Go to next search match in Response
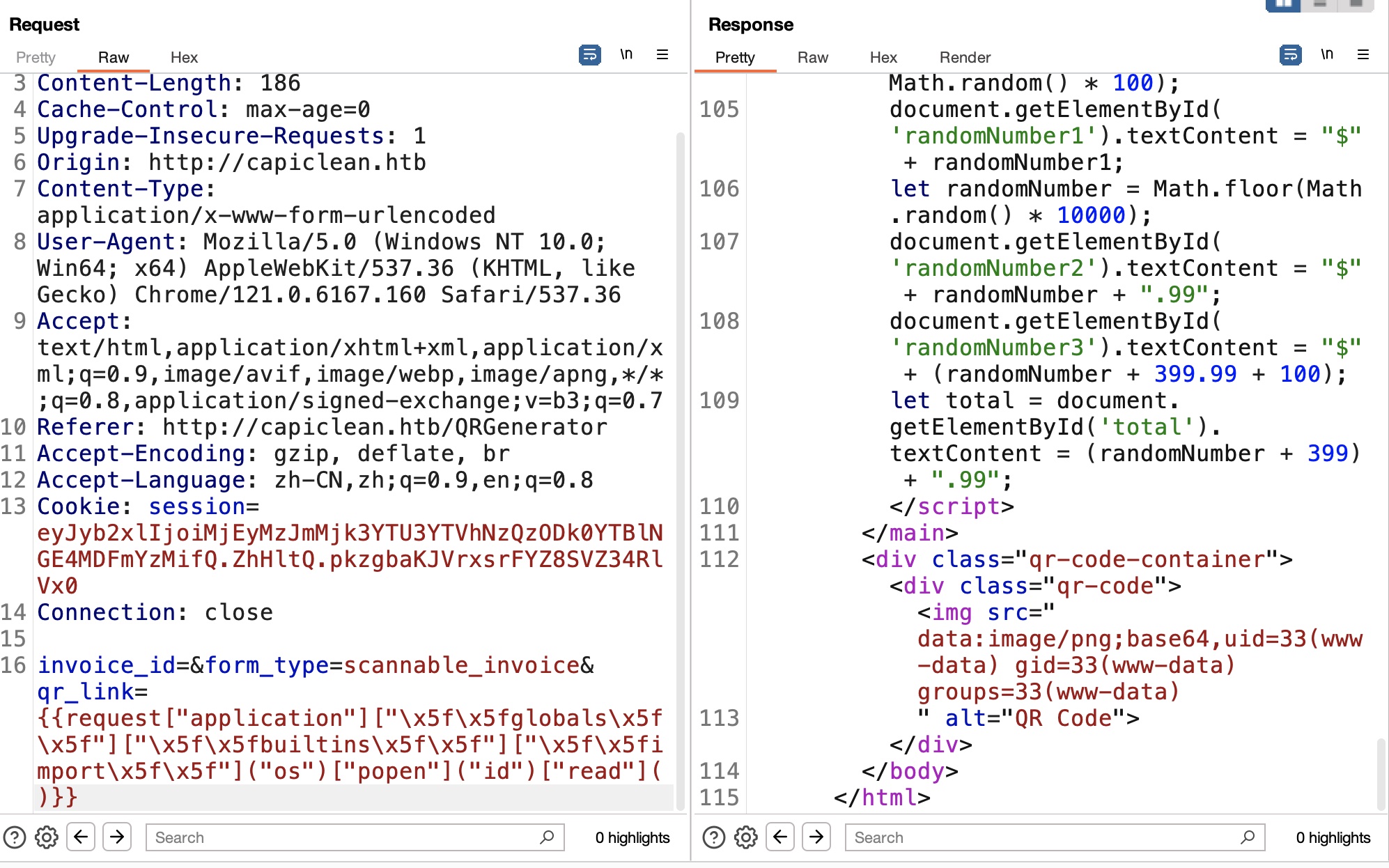The image size is (1389, 868). pos(816,837)
